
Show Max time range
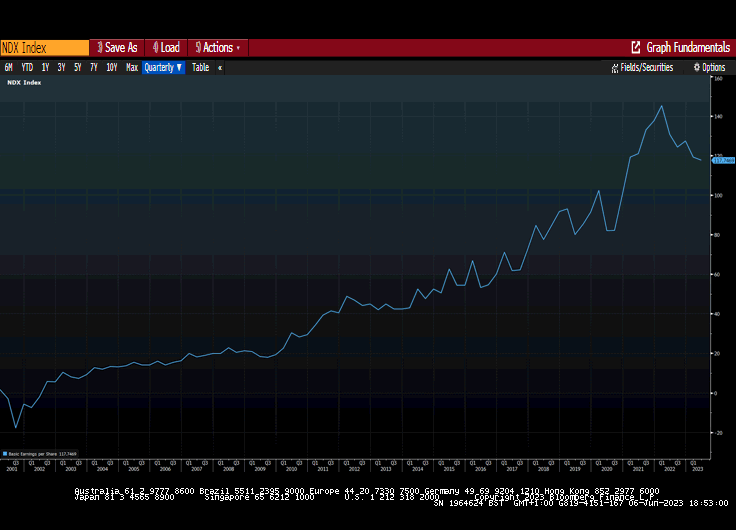132,68
